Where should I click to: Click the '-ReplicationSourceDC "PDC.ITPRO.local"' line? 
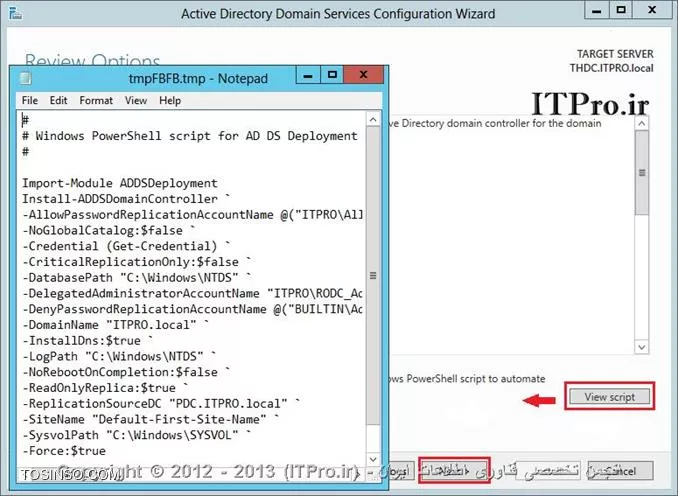pyautogui.click(x=161, y=404)
